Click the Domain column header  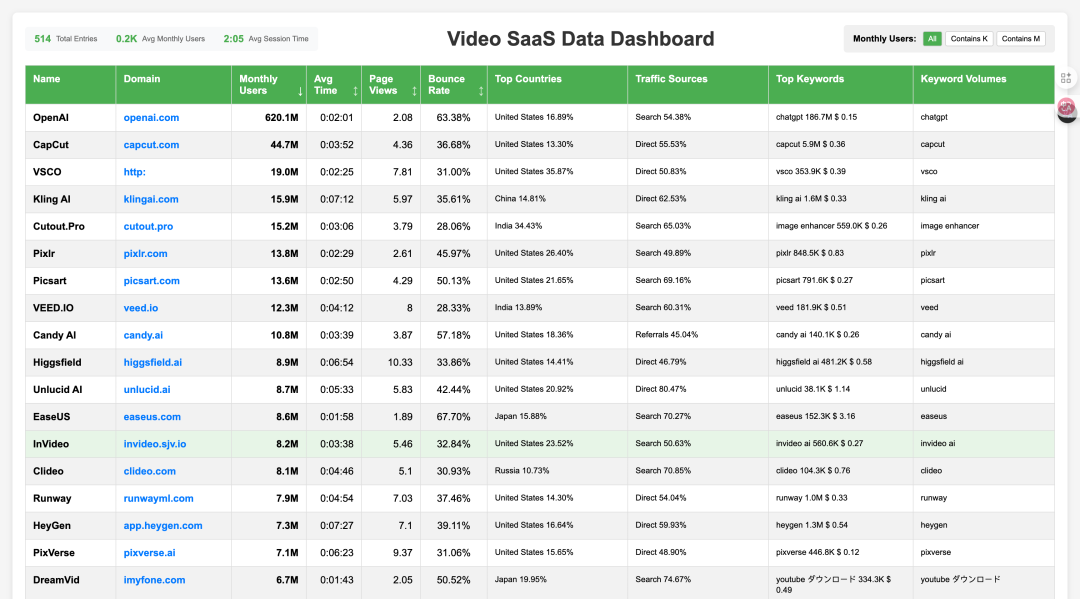tap(174, 85)
